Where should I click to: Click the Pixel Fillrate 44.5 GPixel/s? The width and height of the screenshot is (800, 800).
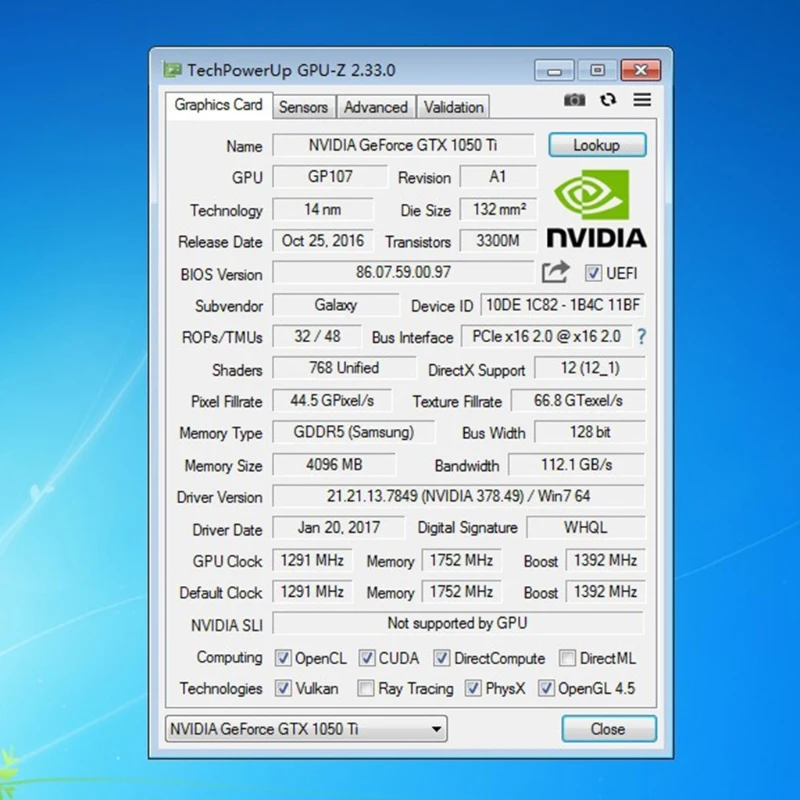[x=332, y=401]
